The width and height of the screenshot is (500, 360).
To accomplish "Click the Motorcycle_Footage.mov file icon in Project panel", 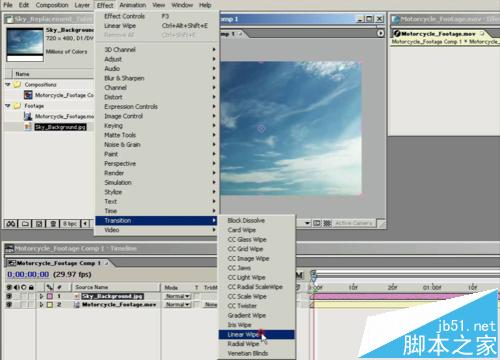I will click(28, 116).
